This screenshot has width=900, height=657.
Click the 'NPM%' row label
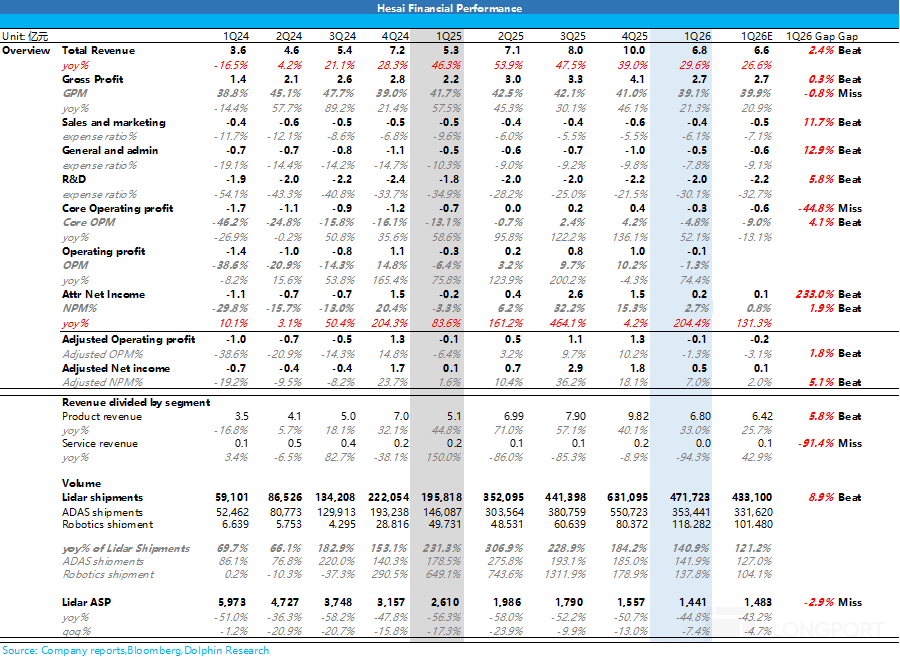tap(79, 308)
